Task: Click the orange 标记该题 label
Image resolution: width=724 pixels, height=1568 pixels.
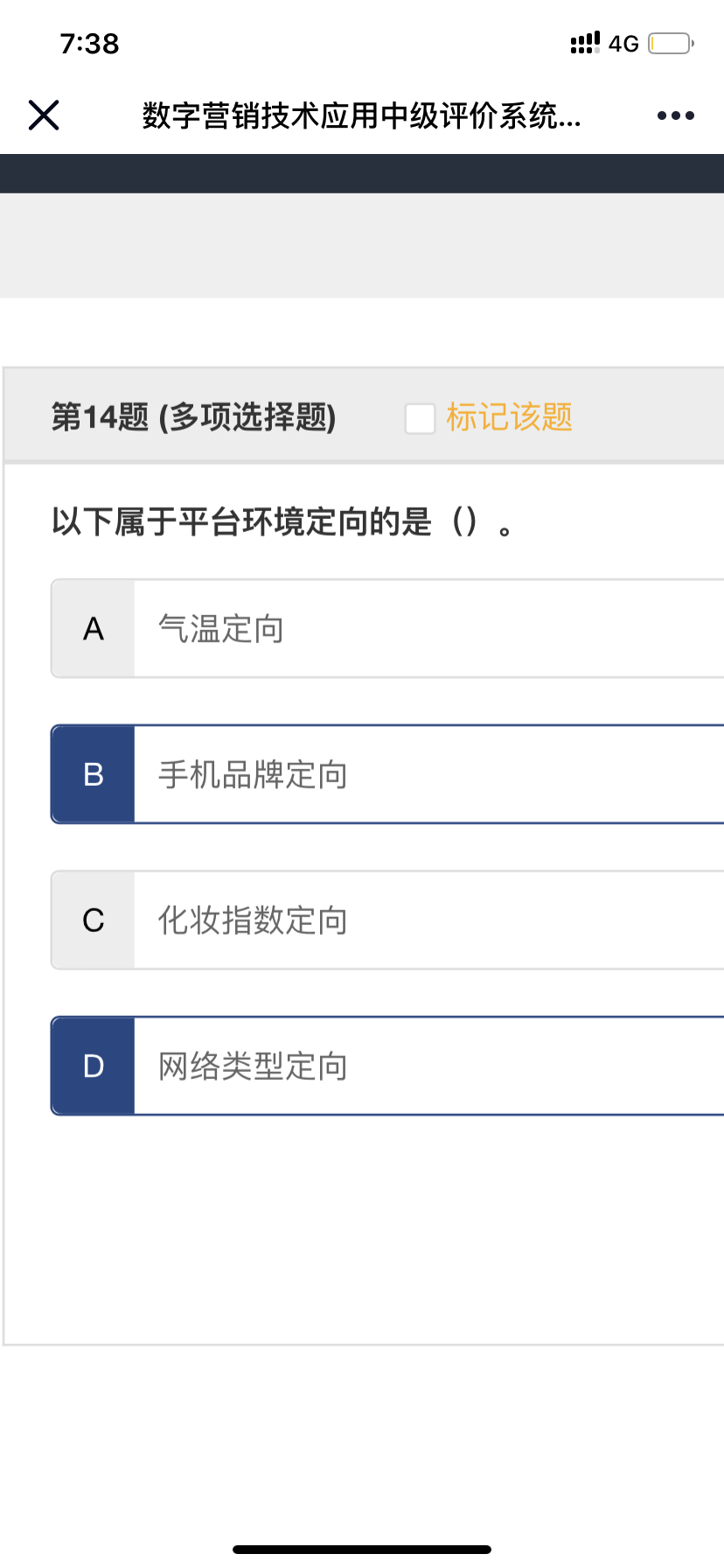Action: (x=509, y=417)
